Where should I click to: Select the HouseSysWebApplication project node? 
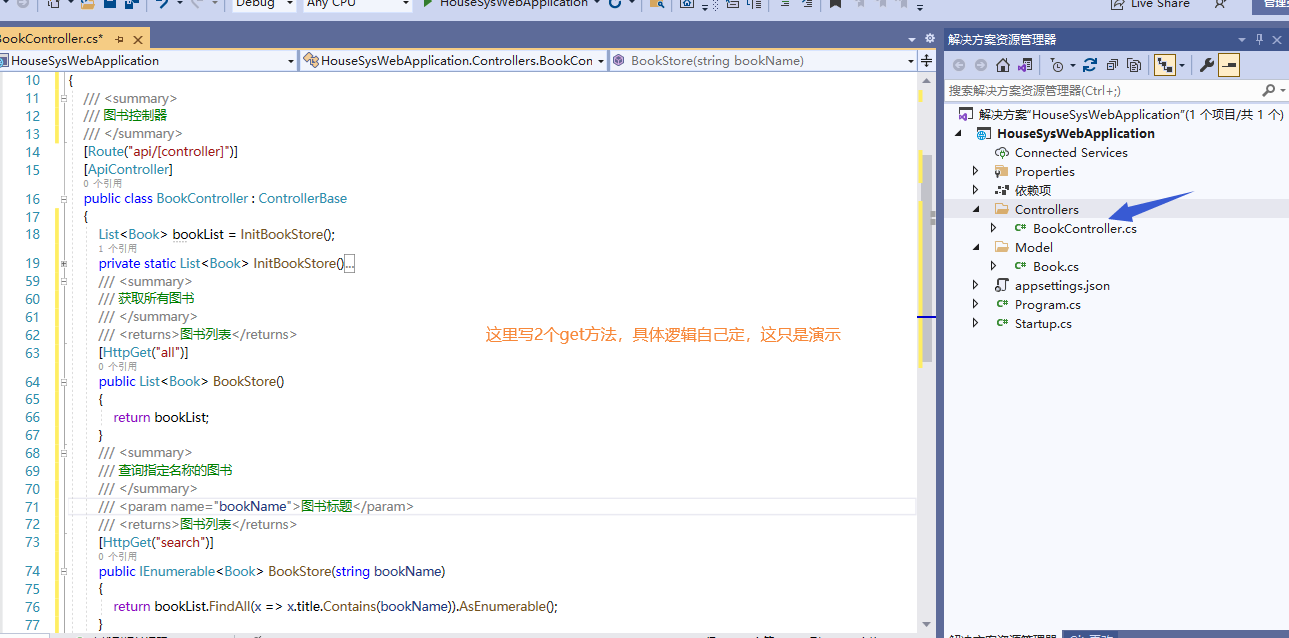[x=1075, y=134]
